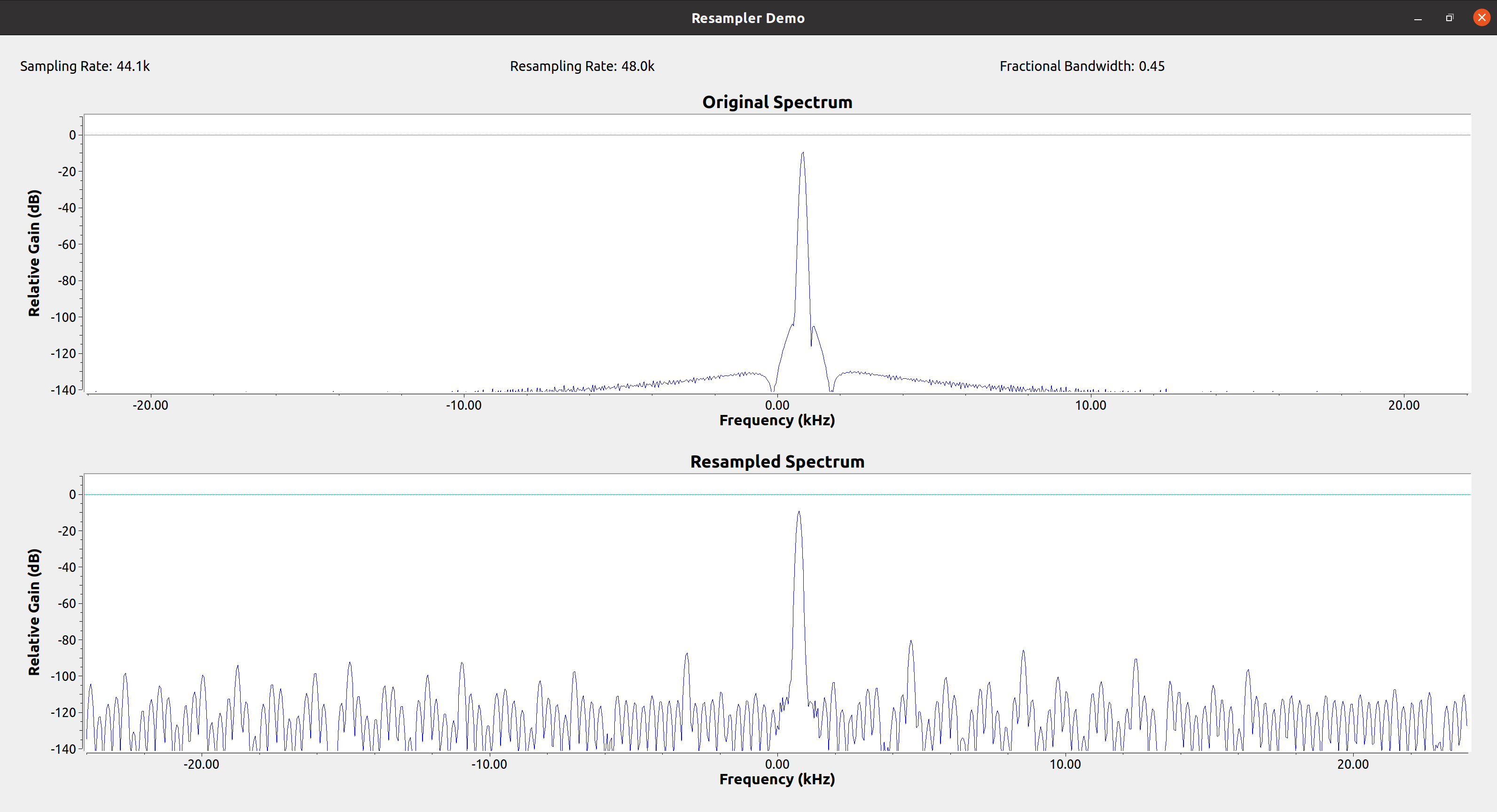Click the main peak top in Original Spectrum
Image resolution: width=1497 pixels, height=812 pixels.
coord(802,153)
